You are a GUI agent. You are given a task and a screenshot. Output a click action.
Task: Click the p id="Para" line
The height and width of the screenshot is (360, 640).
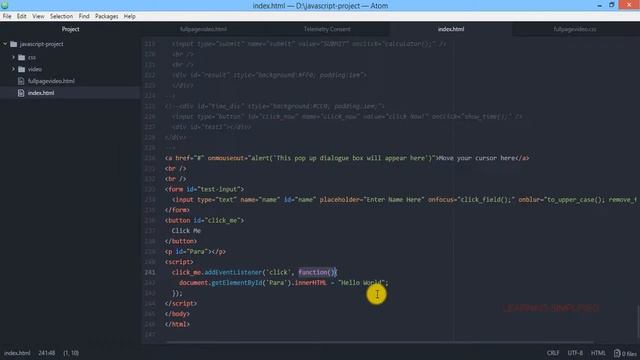195,251
